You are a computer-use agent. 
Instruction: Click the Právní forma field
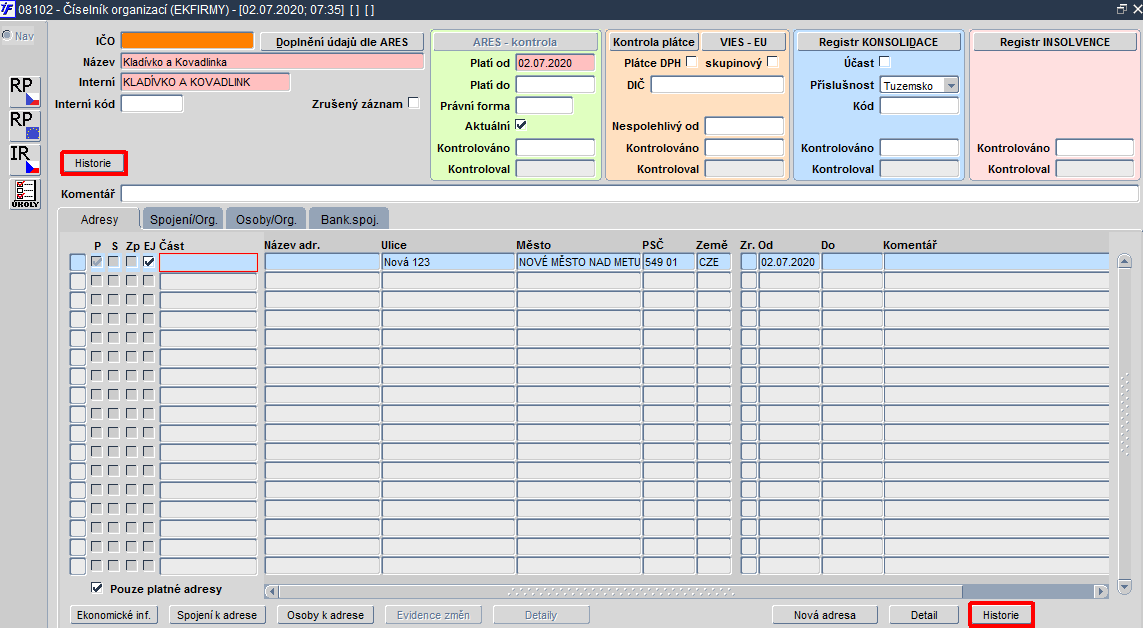pyautogui.click(x=544, y=106)
